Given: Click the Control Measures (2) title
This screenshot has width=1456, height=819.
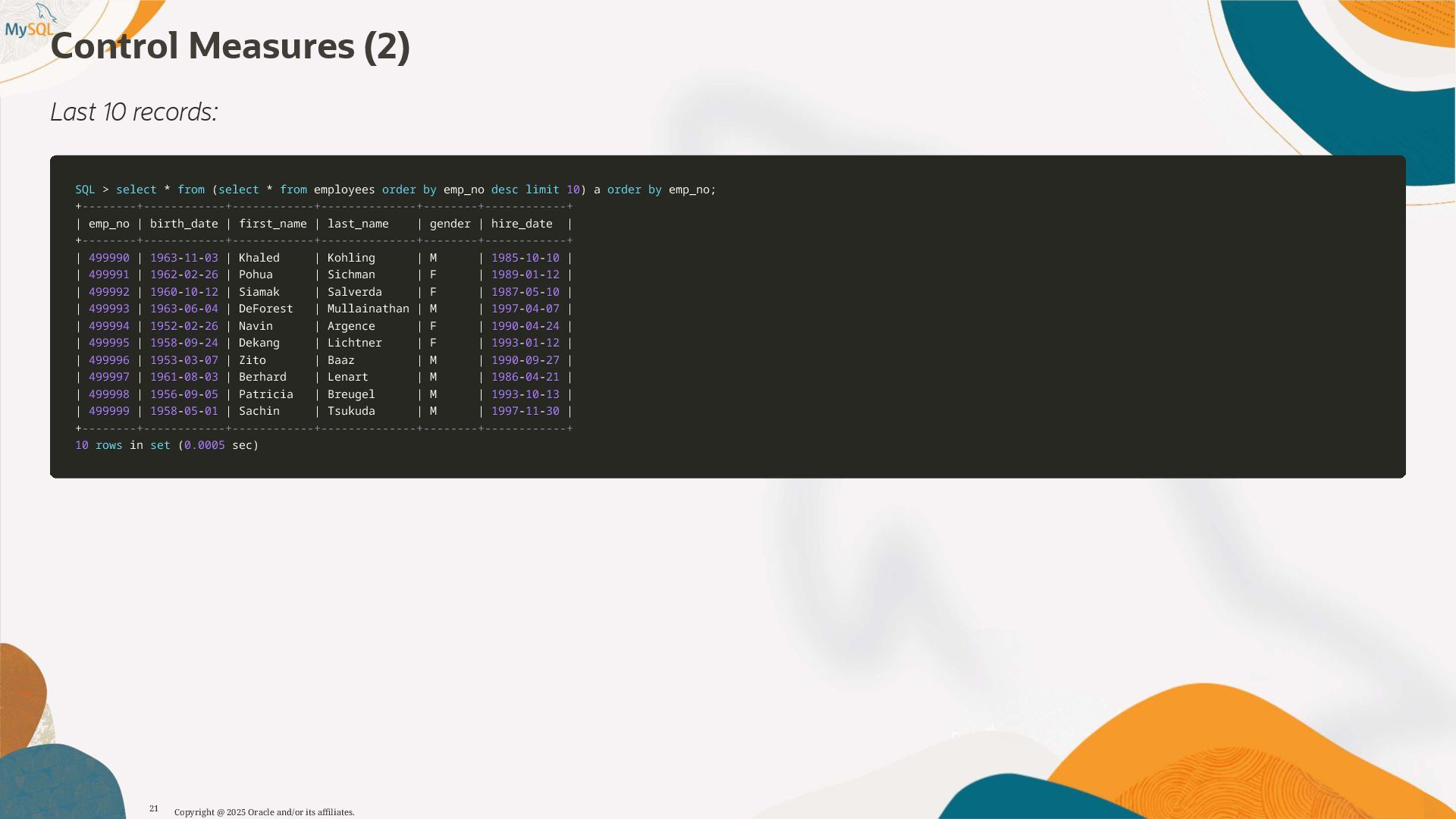Looking at the screenshot, I should coord(230,46).
